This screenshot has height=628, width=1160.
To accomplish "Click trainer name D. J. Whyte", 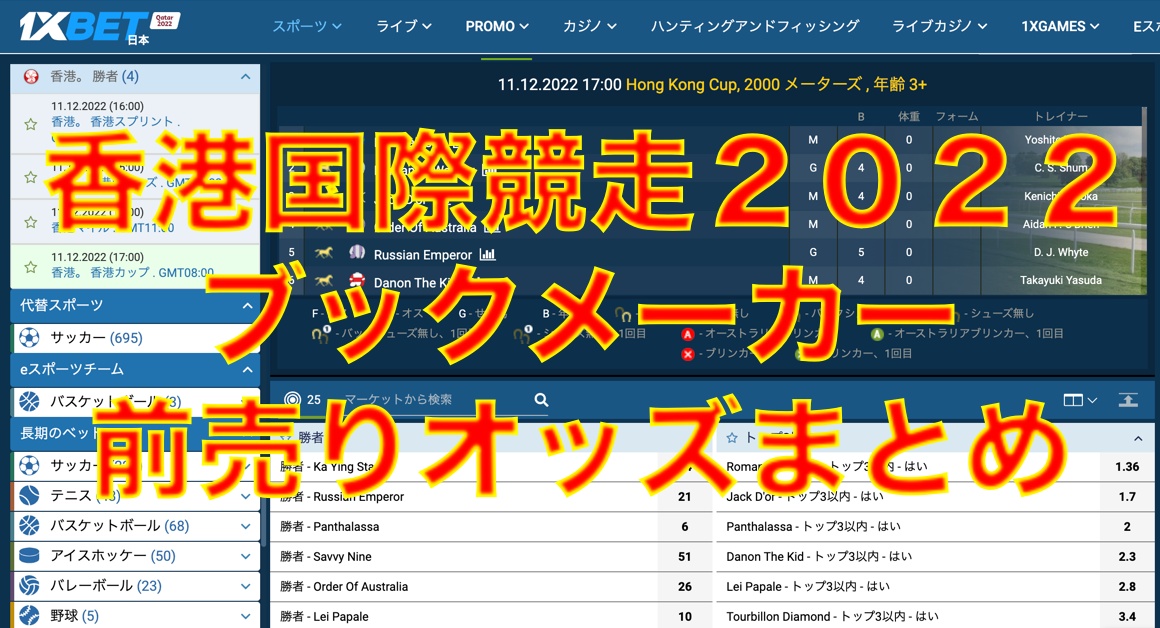I will 1061,252.
